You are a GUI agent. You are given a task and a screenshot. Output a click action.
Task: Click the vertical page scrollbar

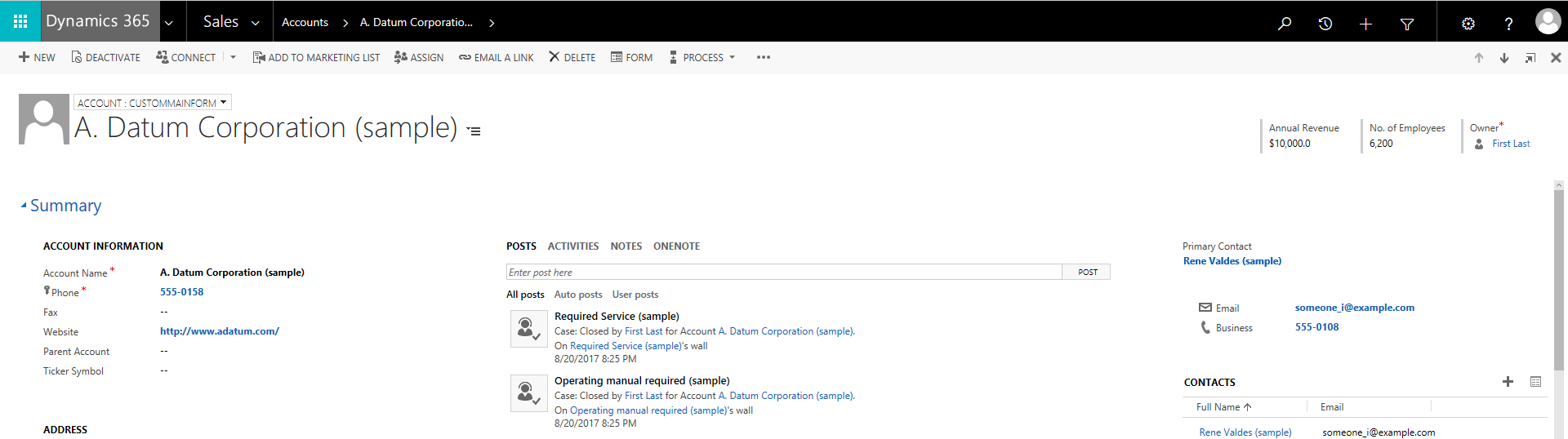pos(1558,277)
